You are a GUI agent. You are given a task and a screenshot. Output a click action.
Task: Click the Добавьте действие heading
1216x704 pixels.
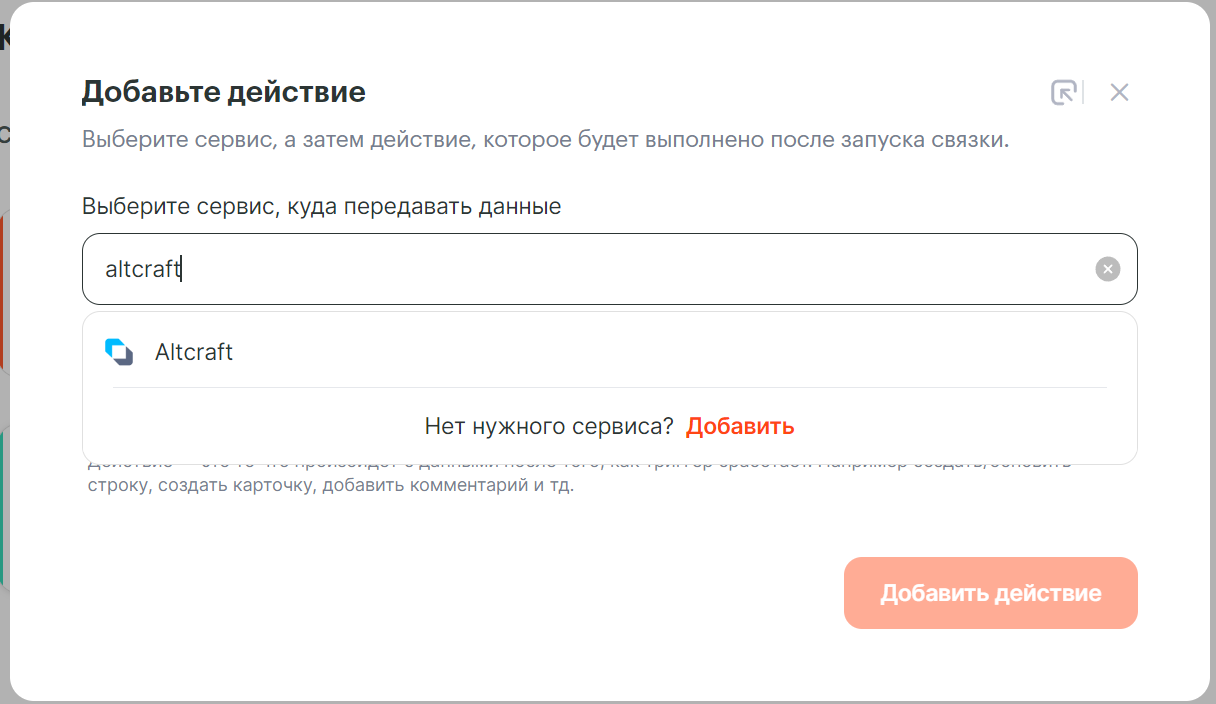223,92
